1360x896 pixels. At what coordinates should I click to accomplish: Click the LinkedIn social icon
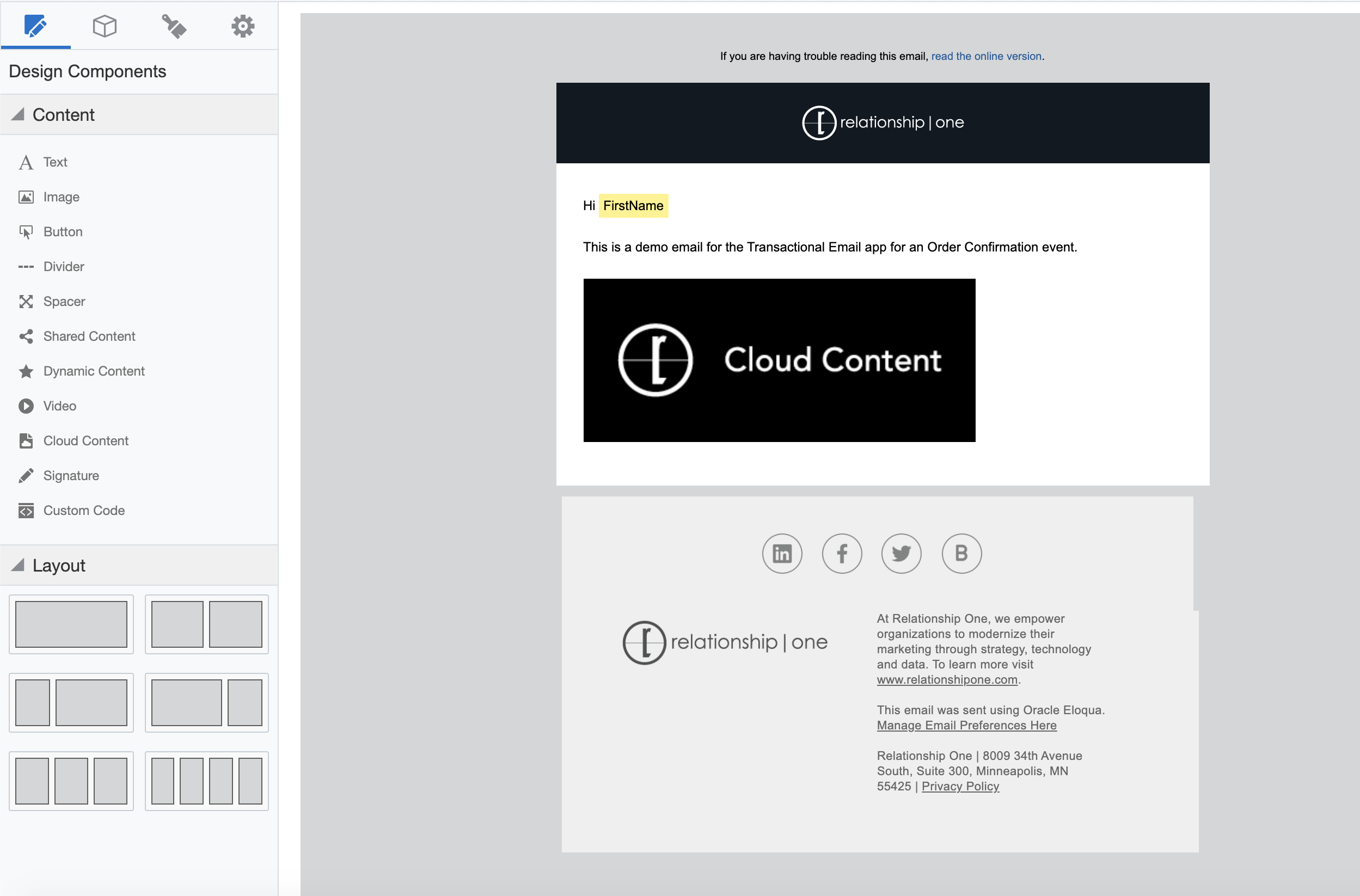pos(782,553)
